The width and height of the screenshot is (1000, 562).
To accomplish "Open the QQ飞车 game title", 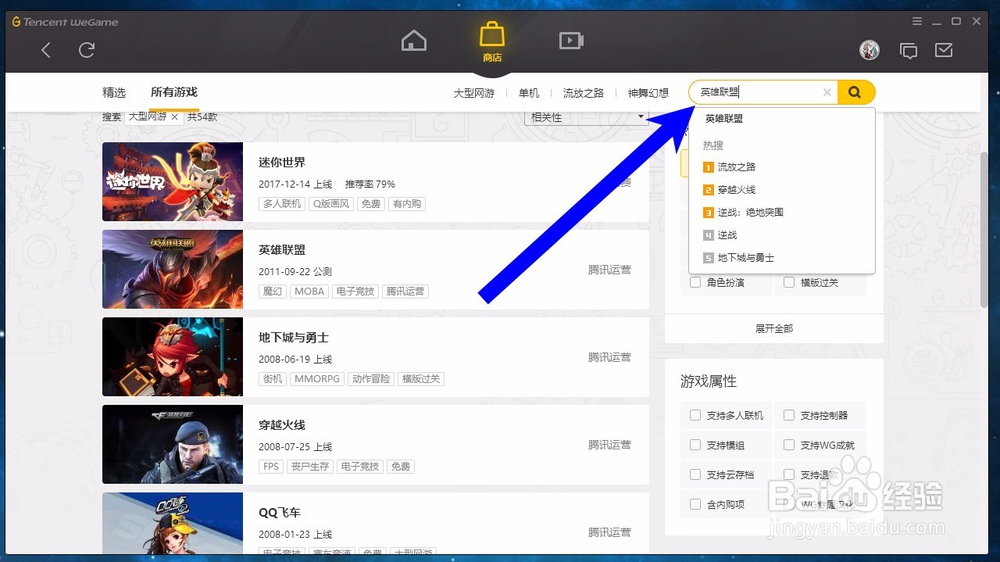I will 279,512.
